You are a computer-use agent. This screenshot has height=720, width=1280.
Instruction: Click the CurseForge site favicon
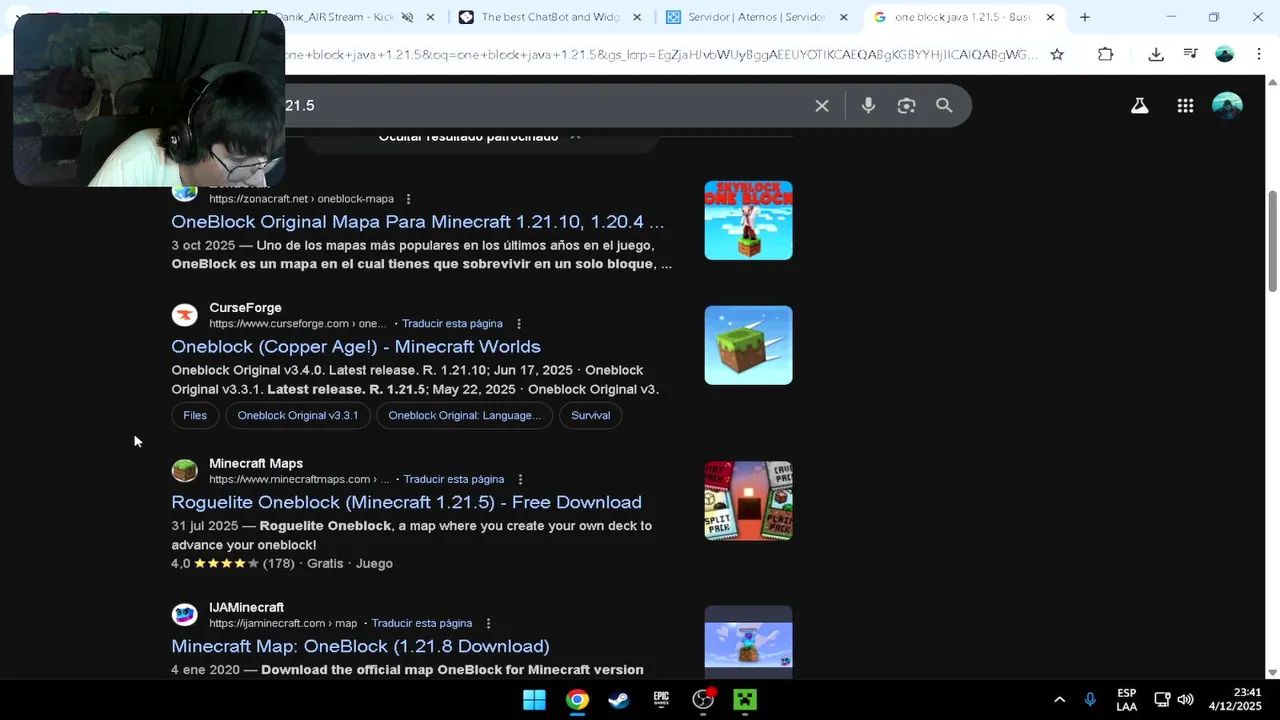click(x=185, y=316)
